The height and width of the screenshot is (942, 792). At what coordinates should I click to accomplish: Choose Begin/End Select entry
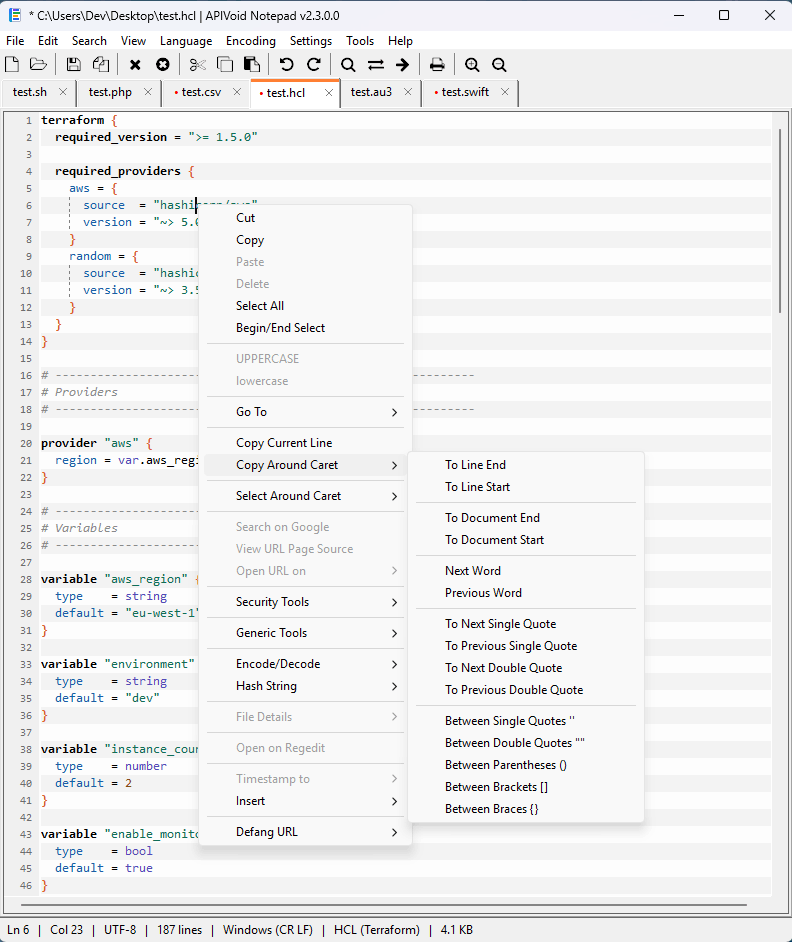click(305, 328)
